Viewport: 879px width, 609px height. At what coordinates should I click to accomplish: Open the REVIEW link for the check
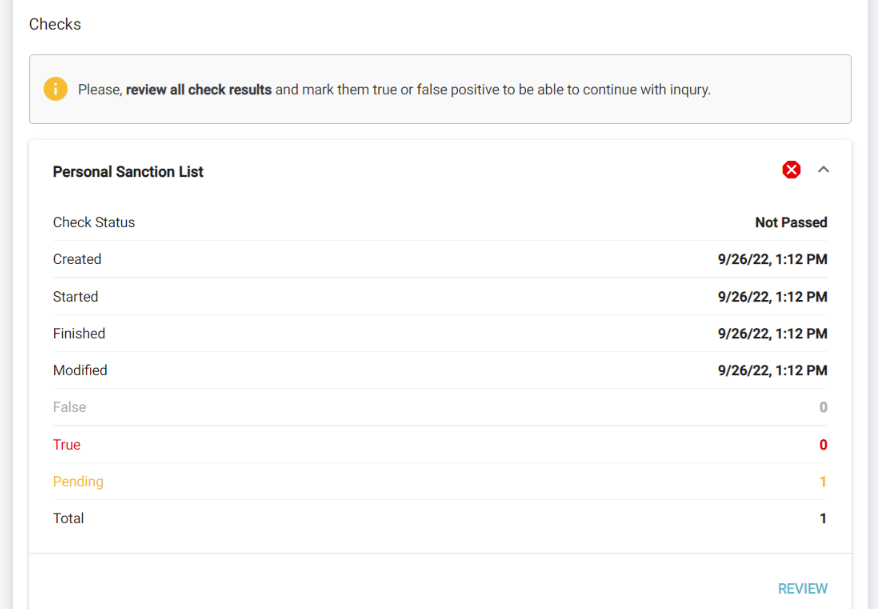point(802,589)
